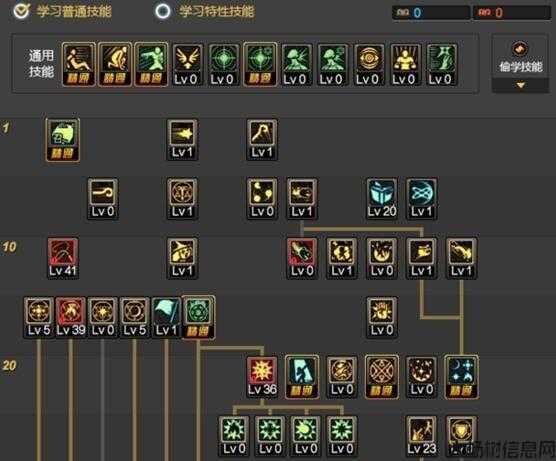Pick the Lv 36 red burst skill

(262, 377)
